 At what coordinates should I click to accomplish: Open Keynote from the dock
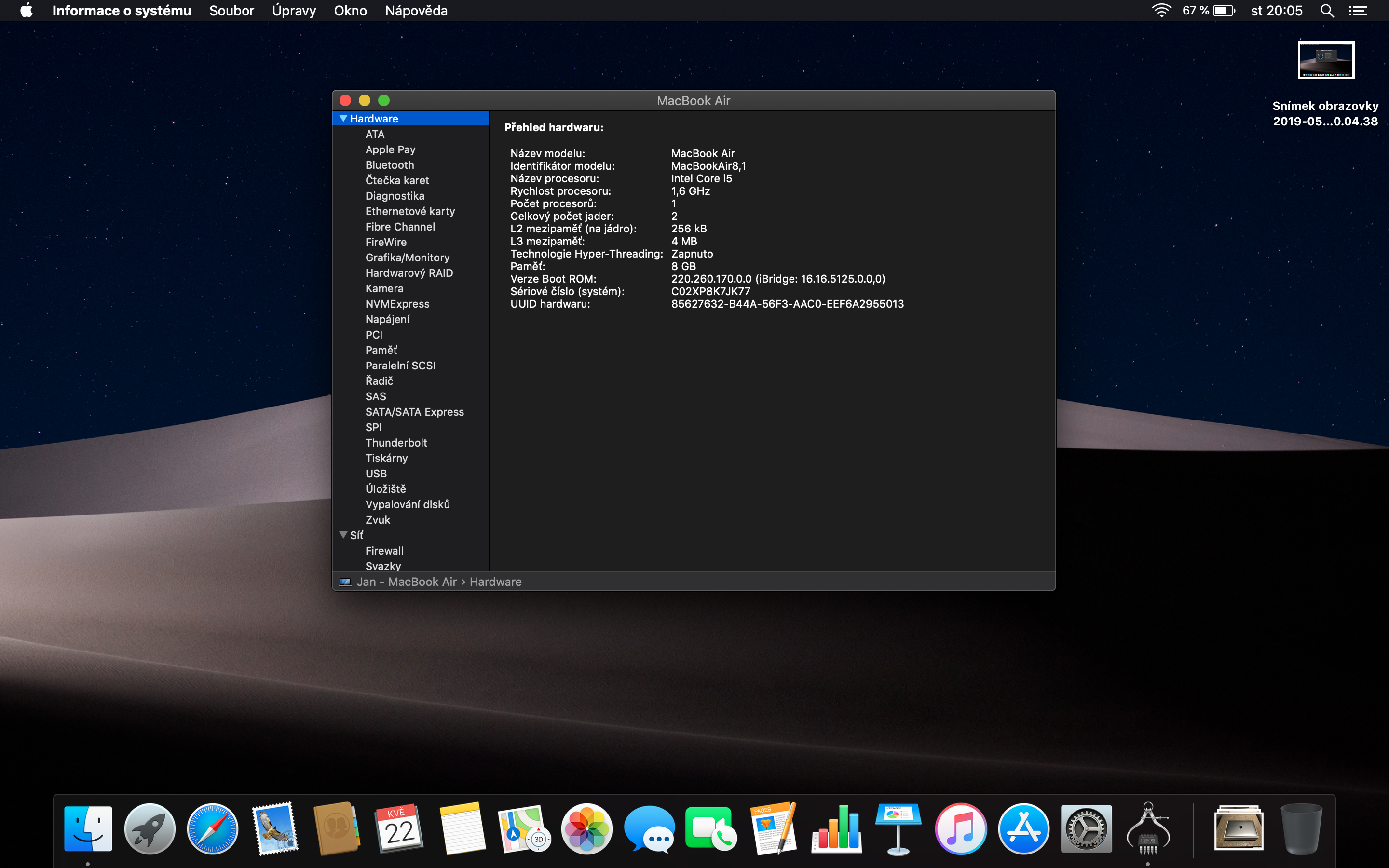click(x=898, y=829)
